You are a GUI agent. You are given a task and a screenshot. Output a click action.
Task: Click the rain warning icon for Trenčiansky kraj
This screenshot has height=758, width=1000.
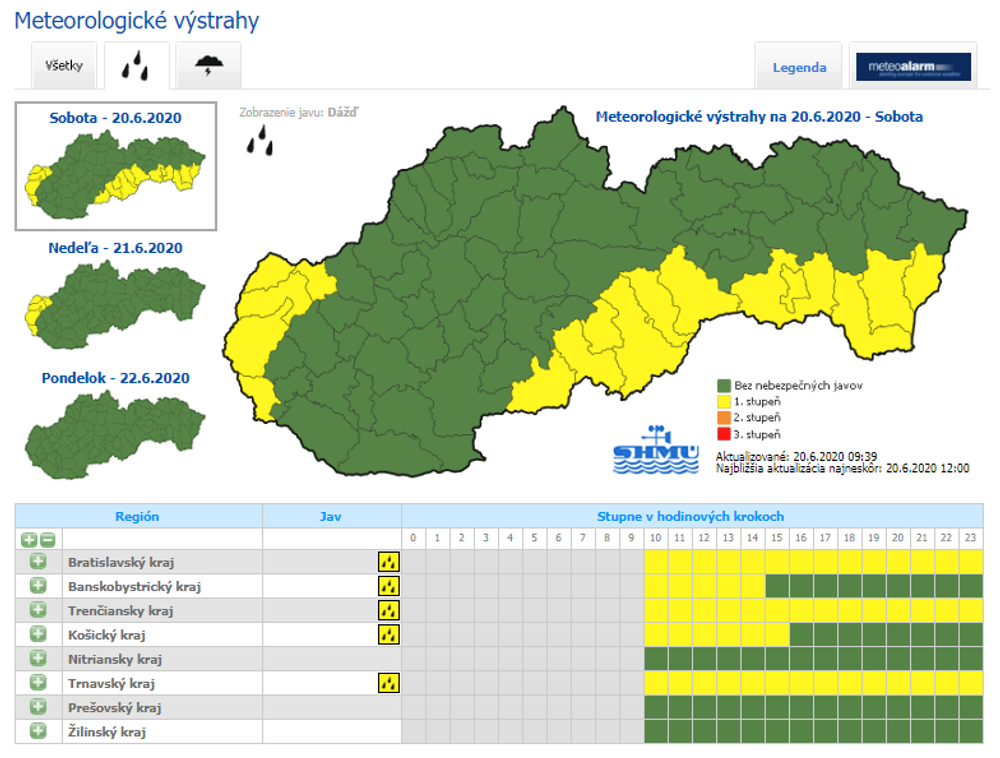tap(389, 610)
